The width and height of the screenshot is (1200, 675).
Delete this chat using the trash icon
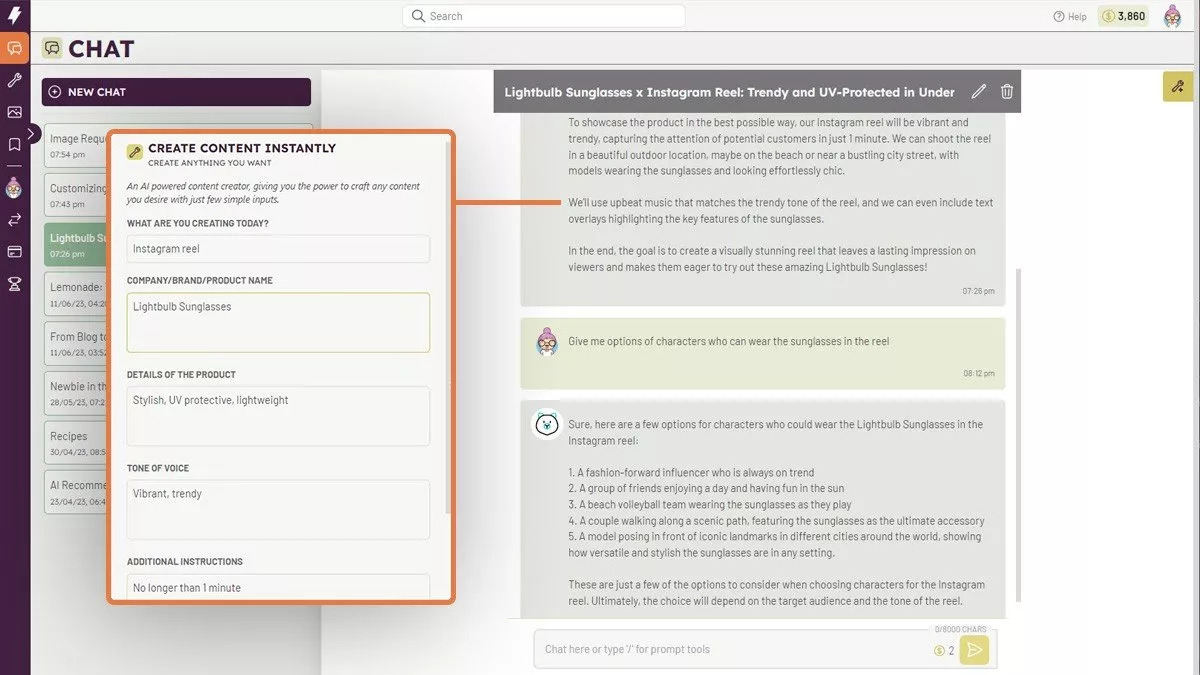pos(1007,92)
